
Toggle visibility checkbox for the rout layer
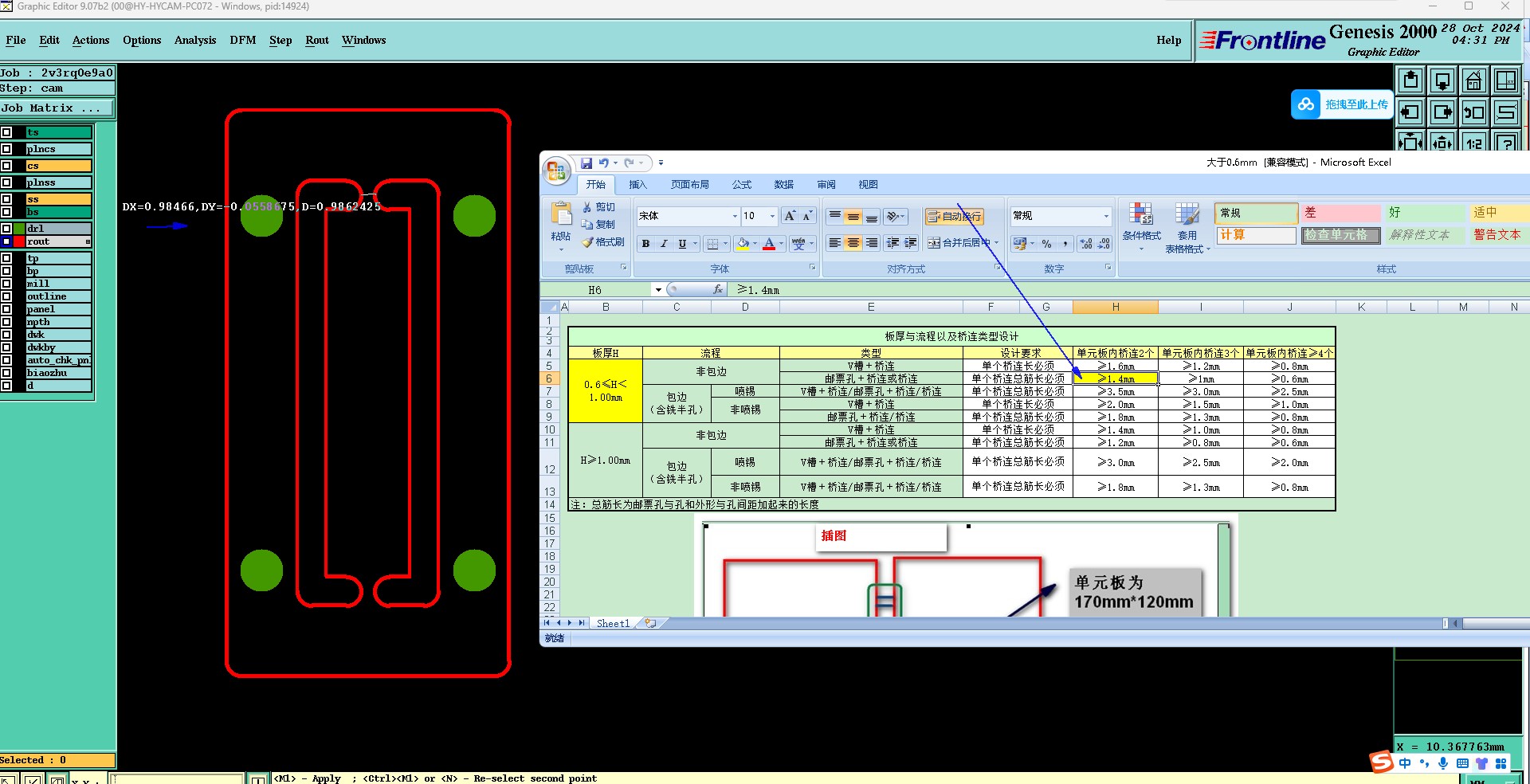[x=6, y=241]
